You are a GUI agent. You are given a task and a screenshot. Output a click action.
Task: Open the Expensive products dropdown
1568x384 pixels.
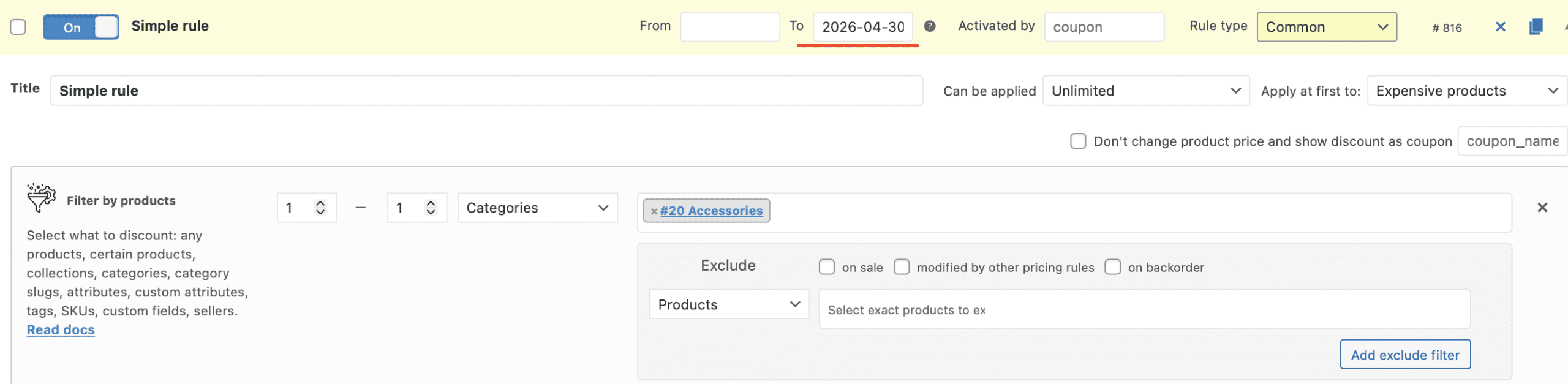click(x=1466, y=91)
